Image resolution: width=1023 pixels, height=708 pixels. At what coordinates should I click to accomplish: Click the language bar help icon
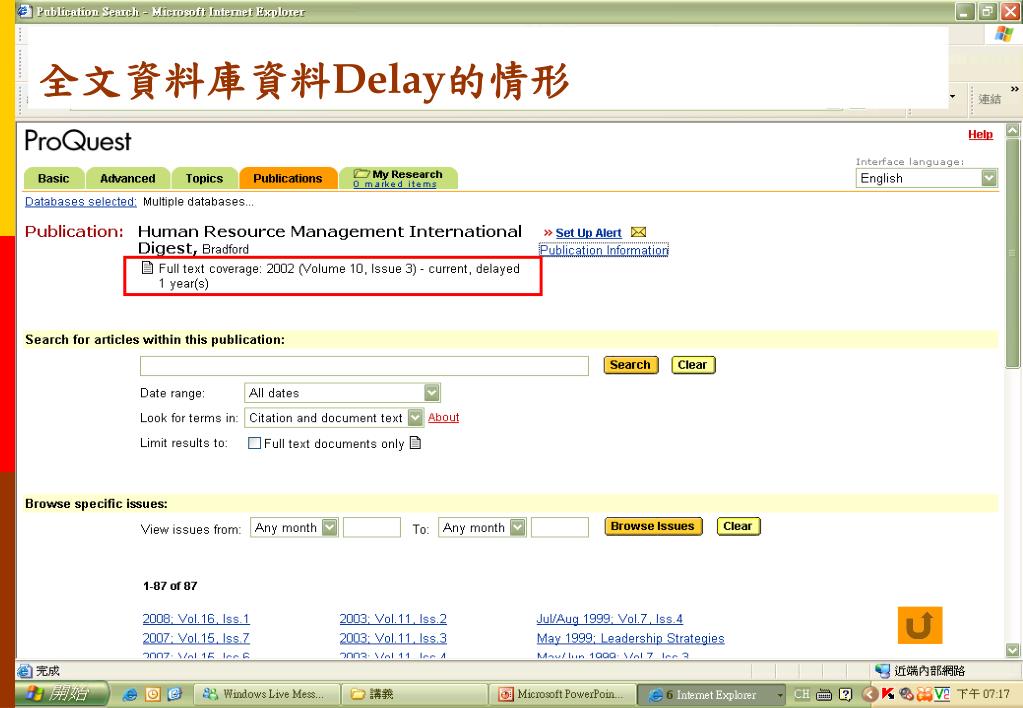pyautogui.click(x=846, y=694)
